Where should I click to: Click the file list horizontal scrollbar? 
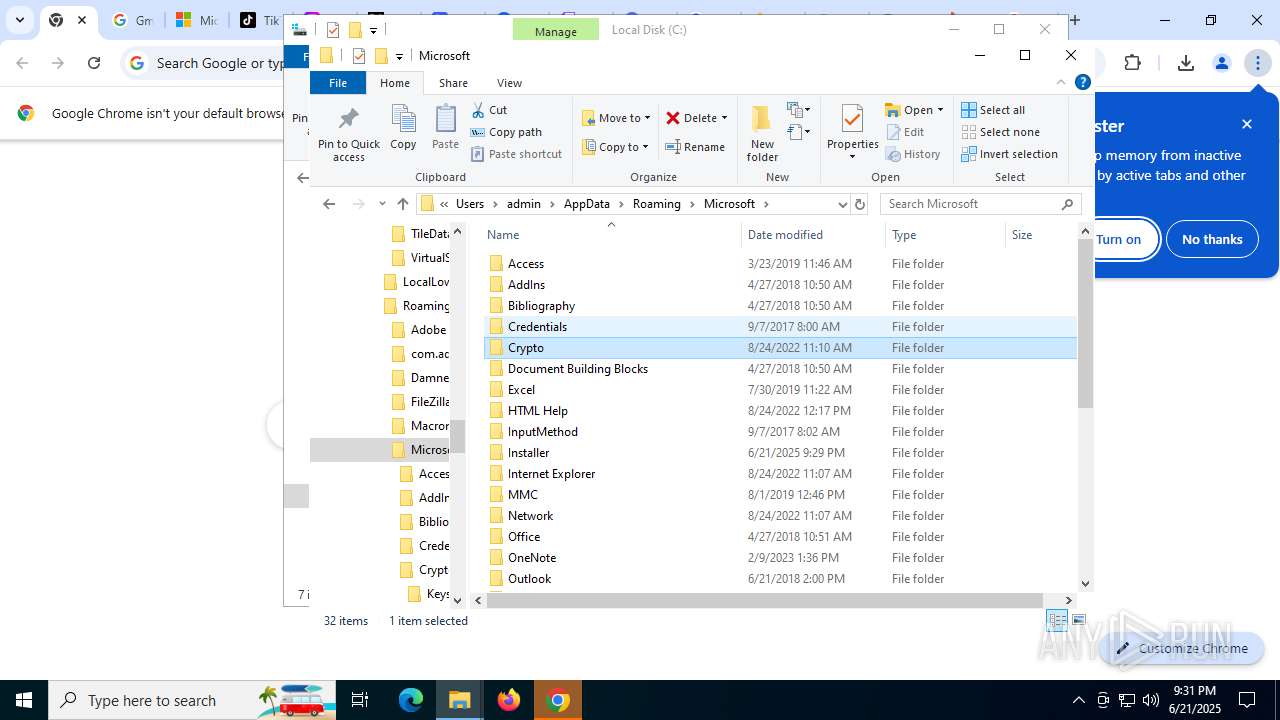pyautogui.click(x=765, y=600)
